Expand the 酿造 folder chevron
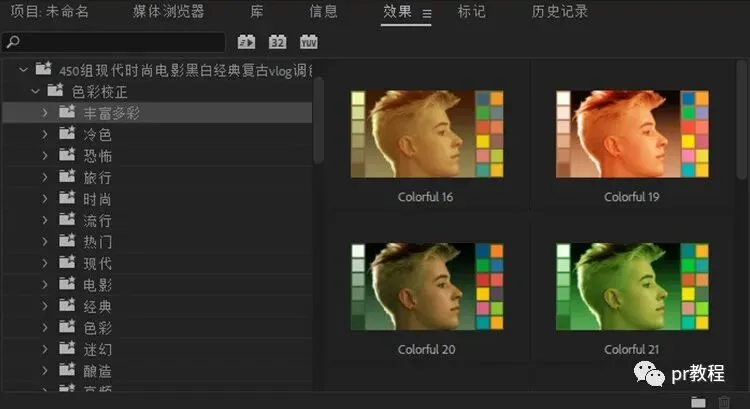 click(44, 371)
